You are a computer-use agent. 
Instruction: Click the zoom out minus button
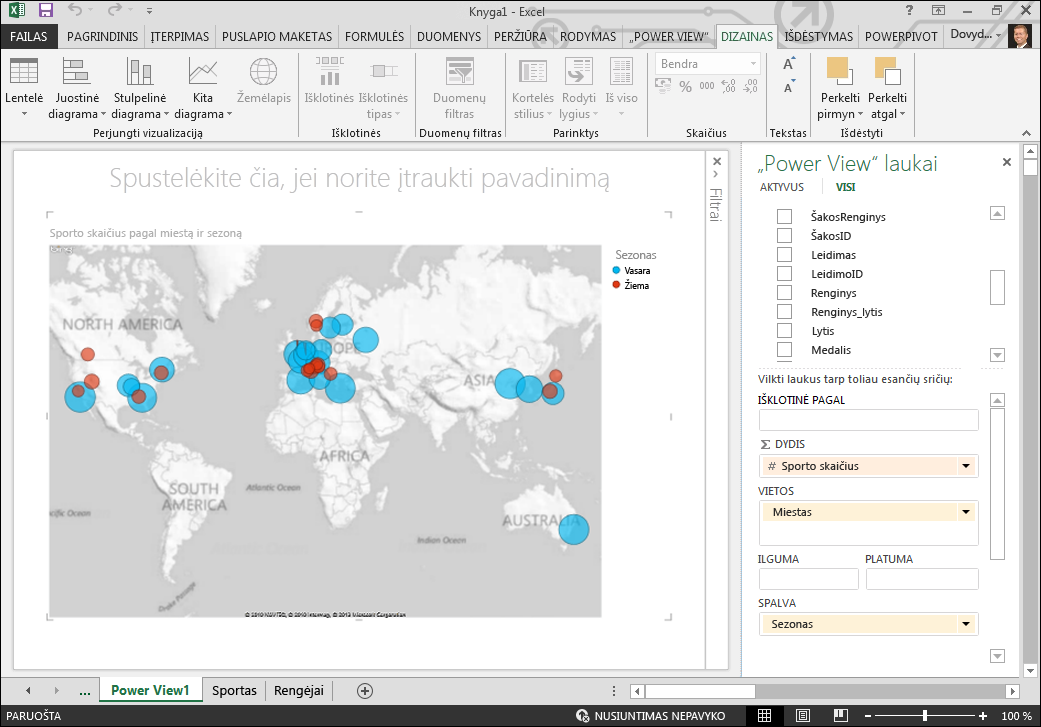(867, 716)
